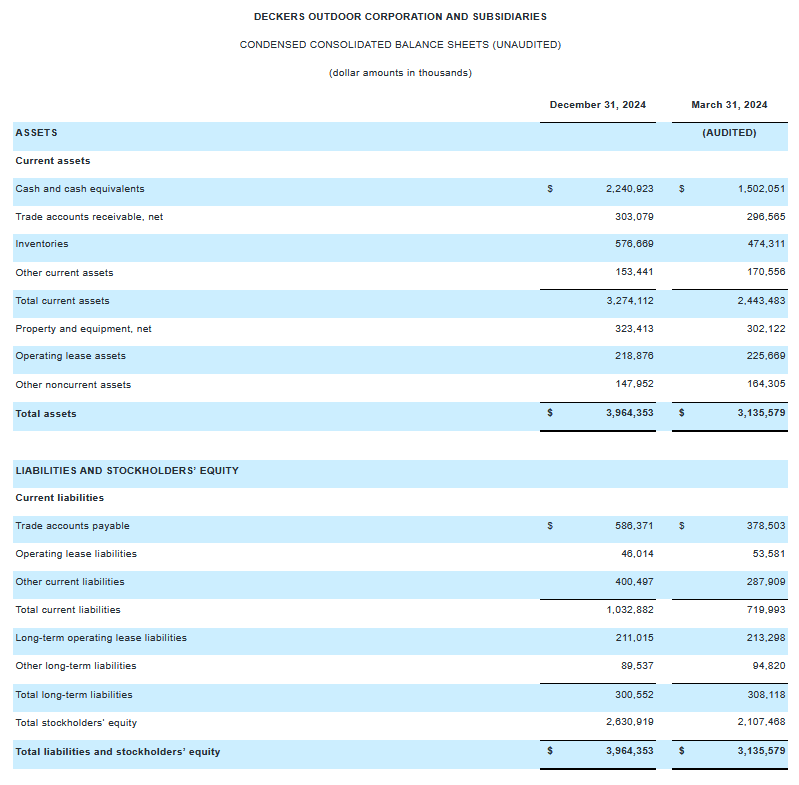The image size is (799, 785).
Task: Click inventories value 576,669
Action: (x=634, y=244)
